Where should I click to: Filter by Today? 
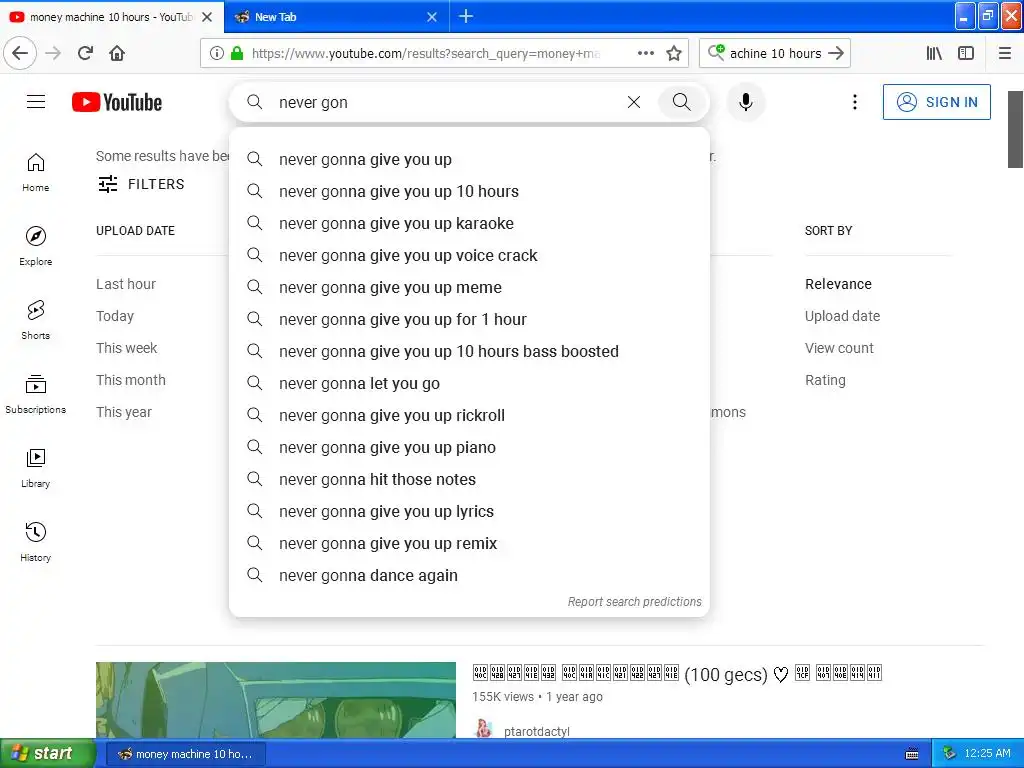pos(115,316)
